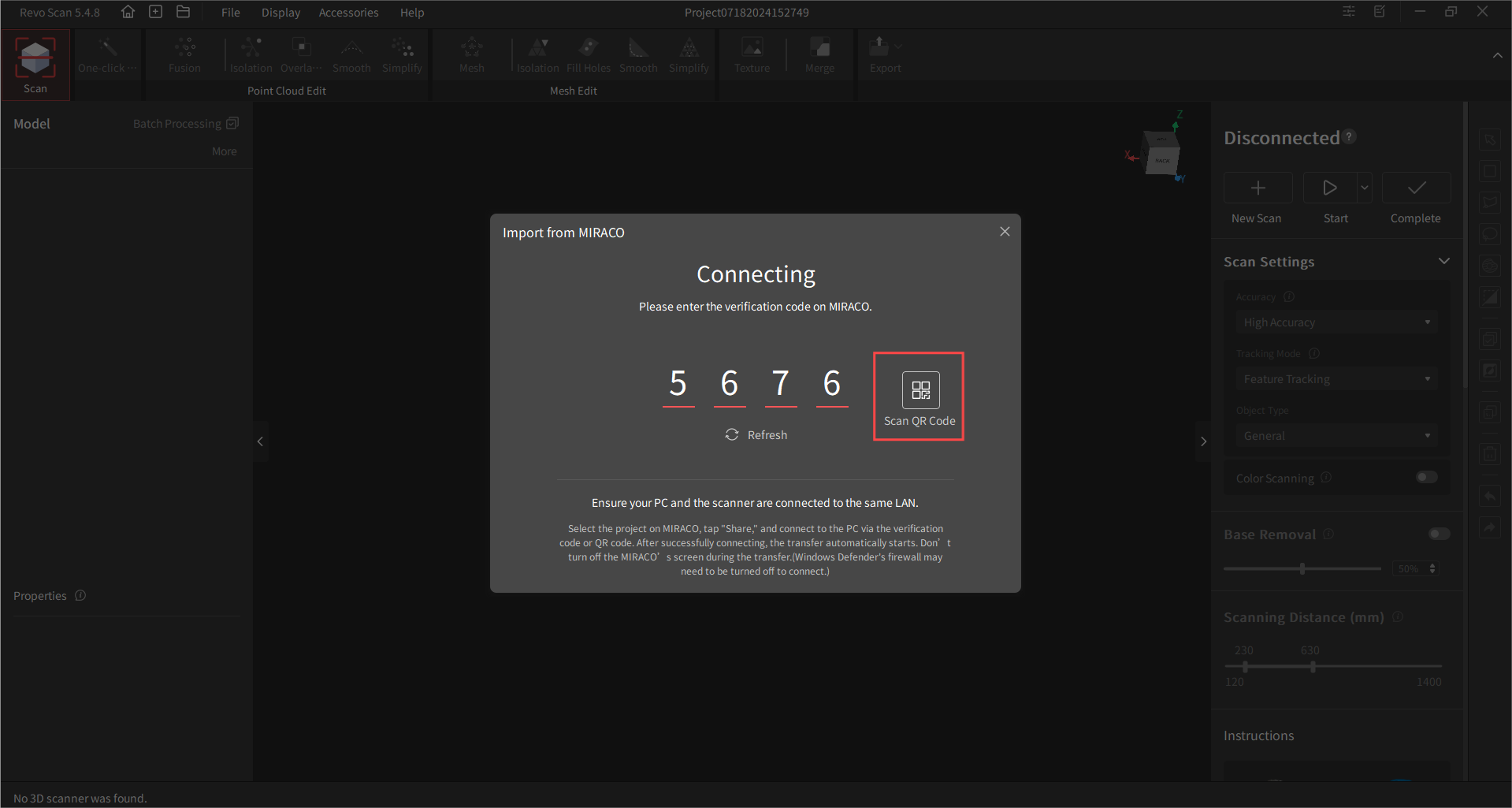The image size is (1512, 808).
Task: Select Simplify in Mesh Edit
Action: pos(689,55)
